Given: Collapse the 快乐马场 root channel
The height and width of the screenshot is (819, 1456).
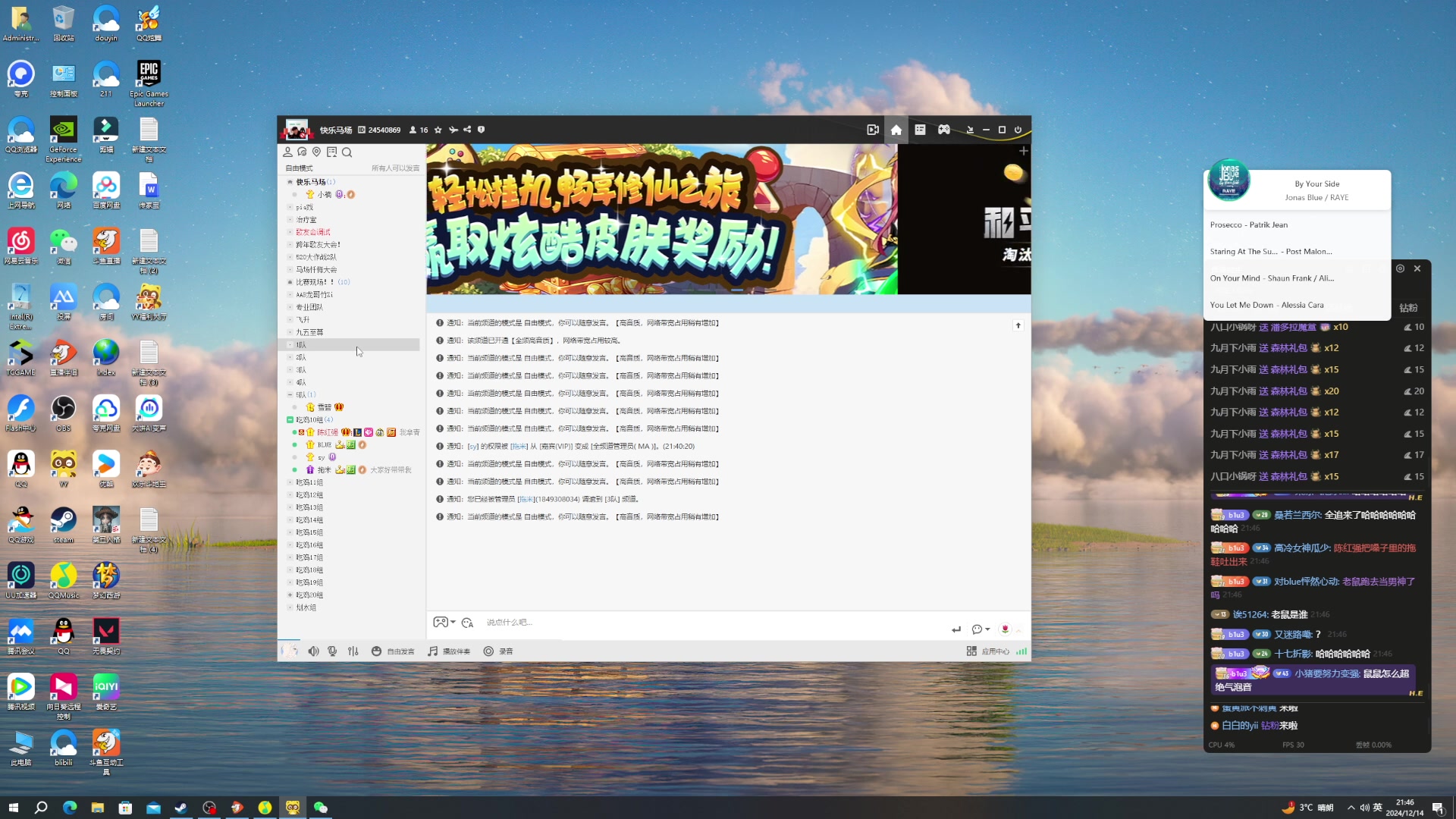Looking at the screenshot, I should pos(290,182).
